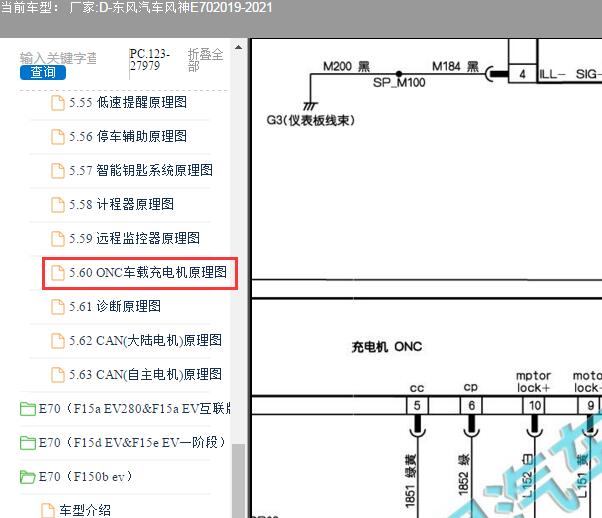This screenshot has height=518, width=602.
Task: Click document icon of 5.56 entry
Action: click(58, 137)
